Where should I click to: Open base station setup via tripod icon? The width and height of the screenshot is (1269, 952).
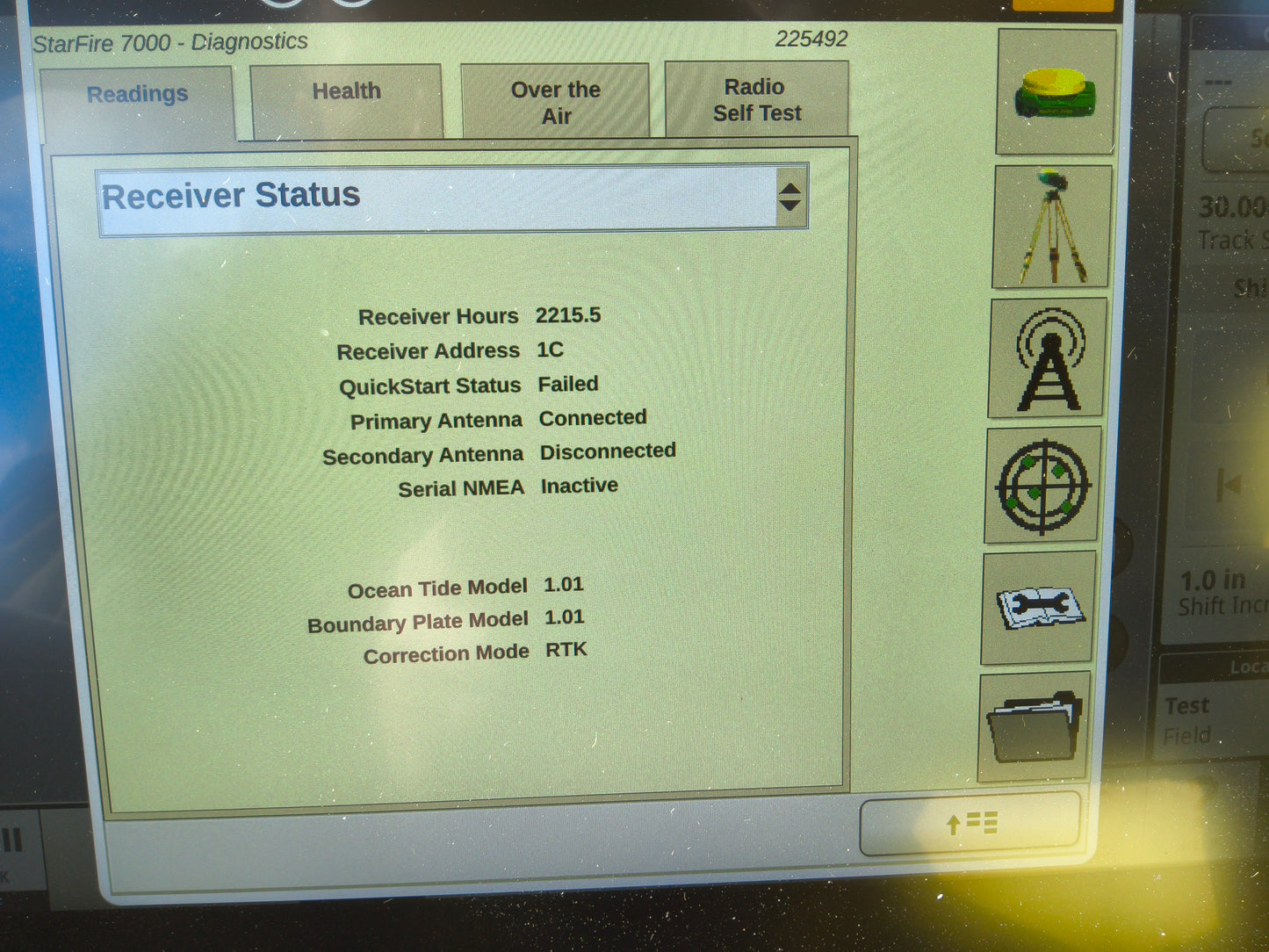point(1051,225)
